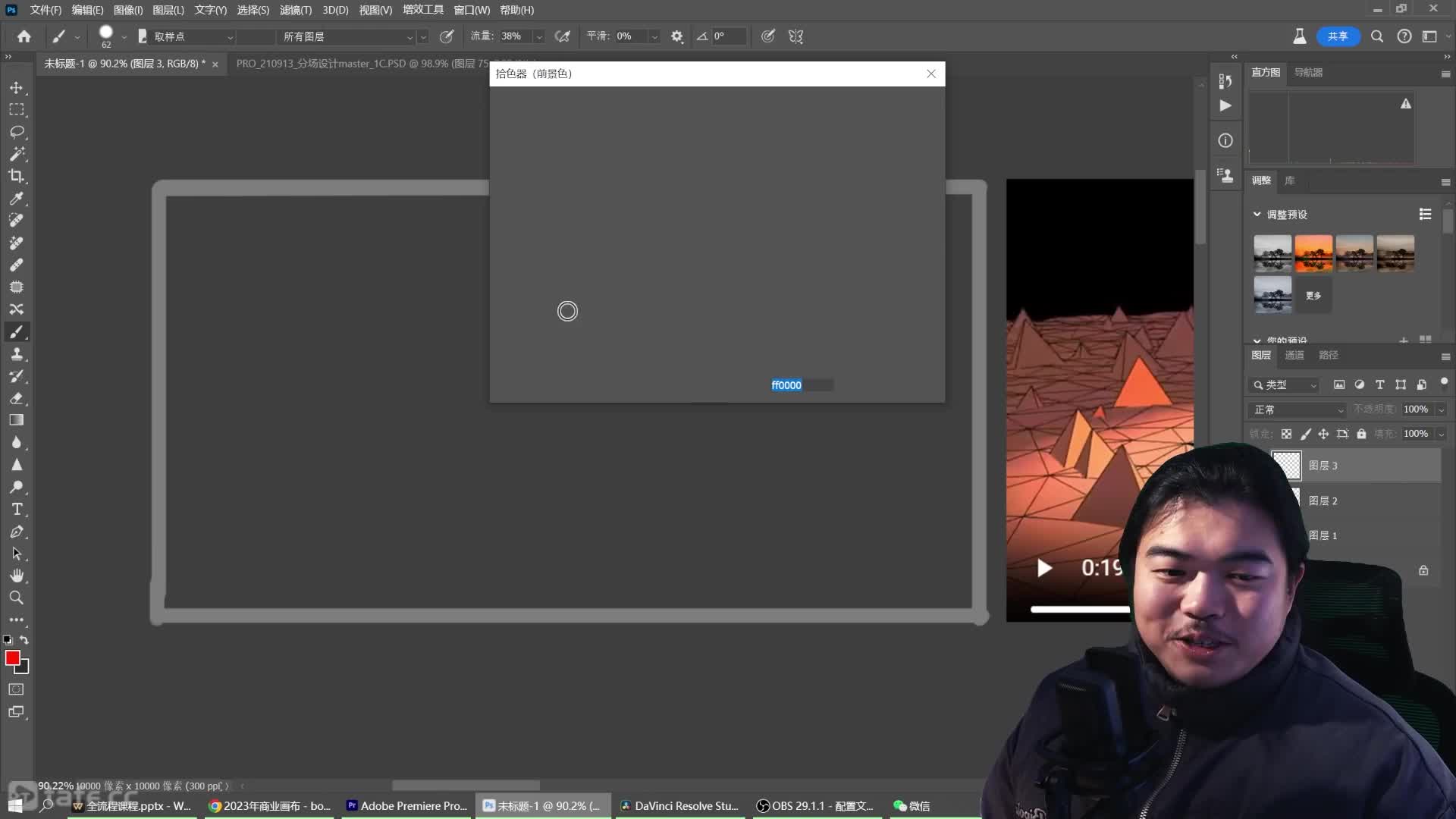Select the Move tool
This screenshot has height=819, width=1456.
tap(17, 88)
